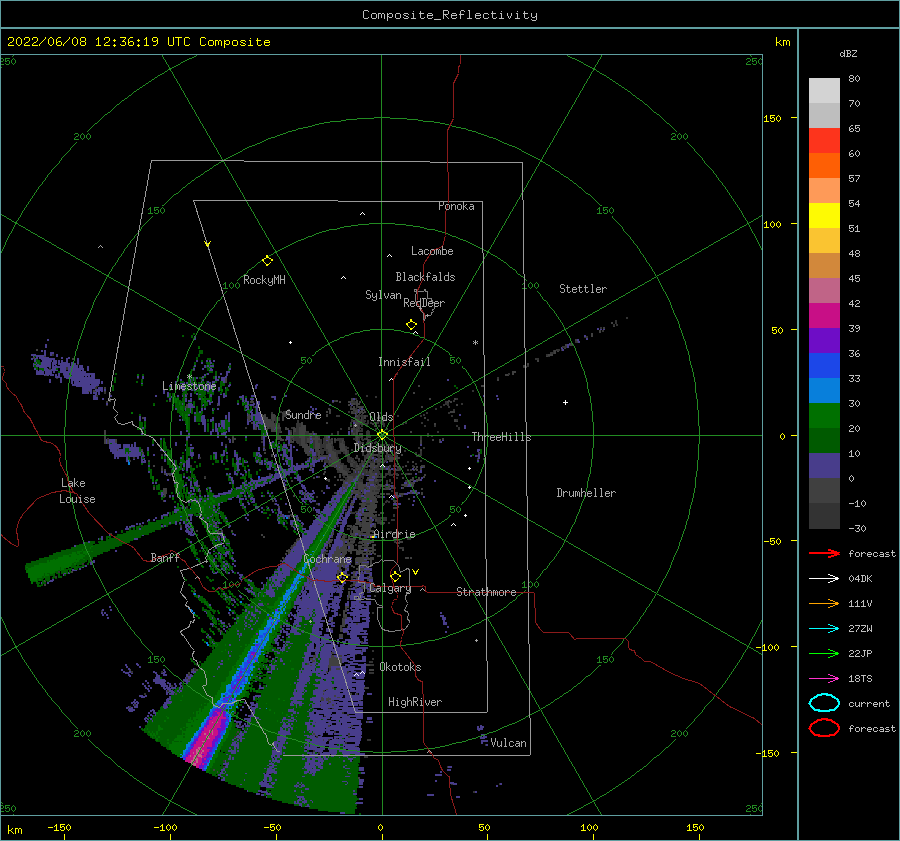
Task: Click the Cochrane label
Action: [327, 559]
